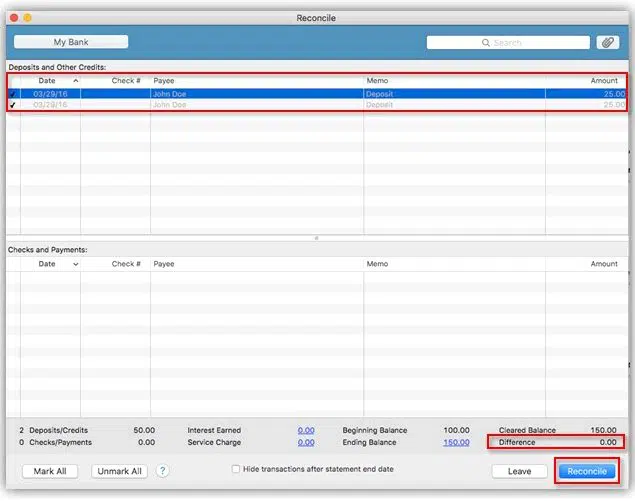Viewport: 635px width, 501px height.
Task: Click Payments Payee column header
Action: pos(257,264)
